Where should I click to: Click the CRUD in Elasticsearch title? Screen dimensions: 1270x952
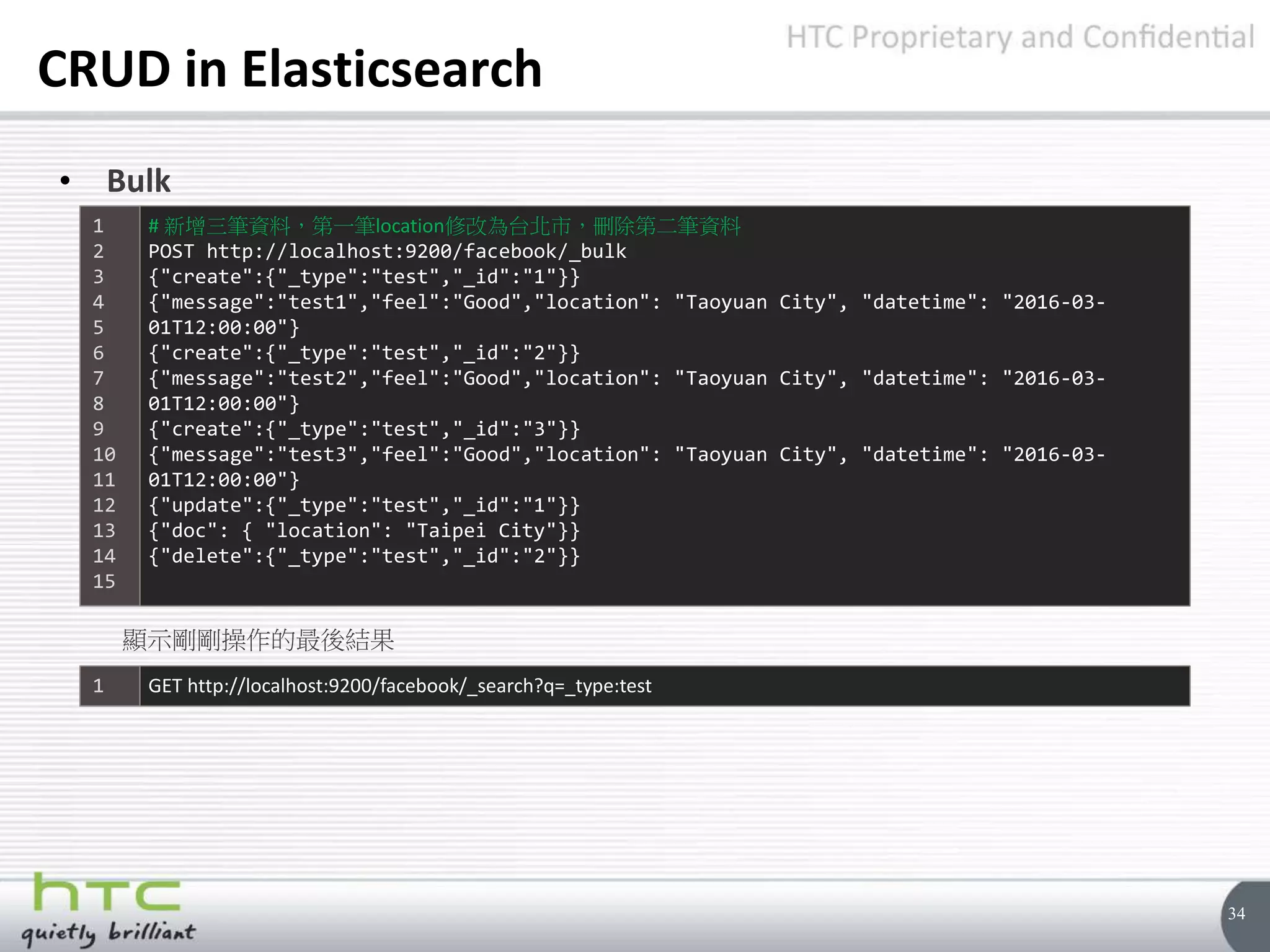290,69
